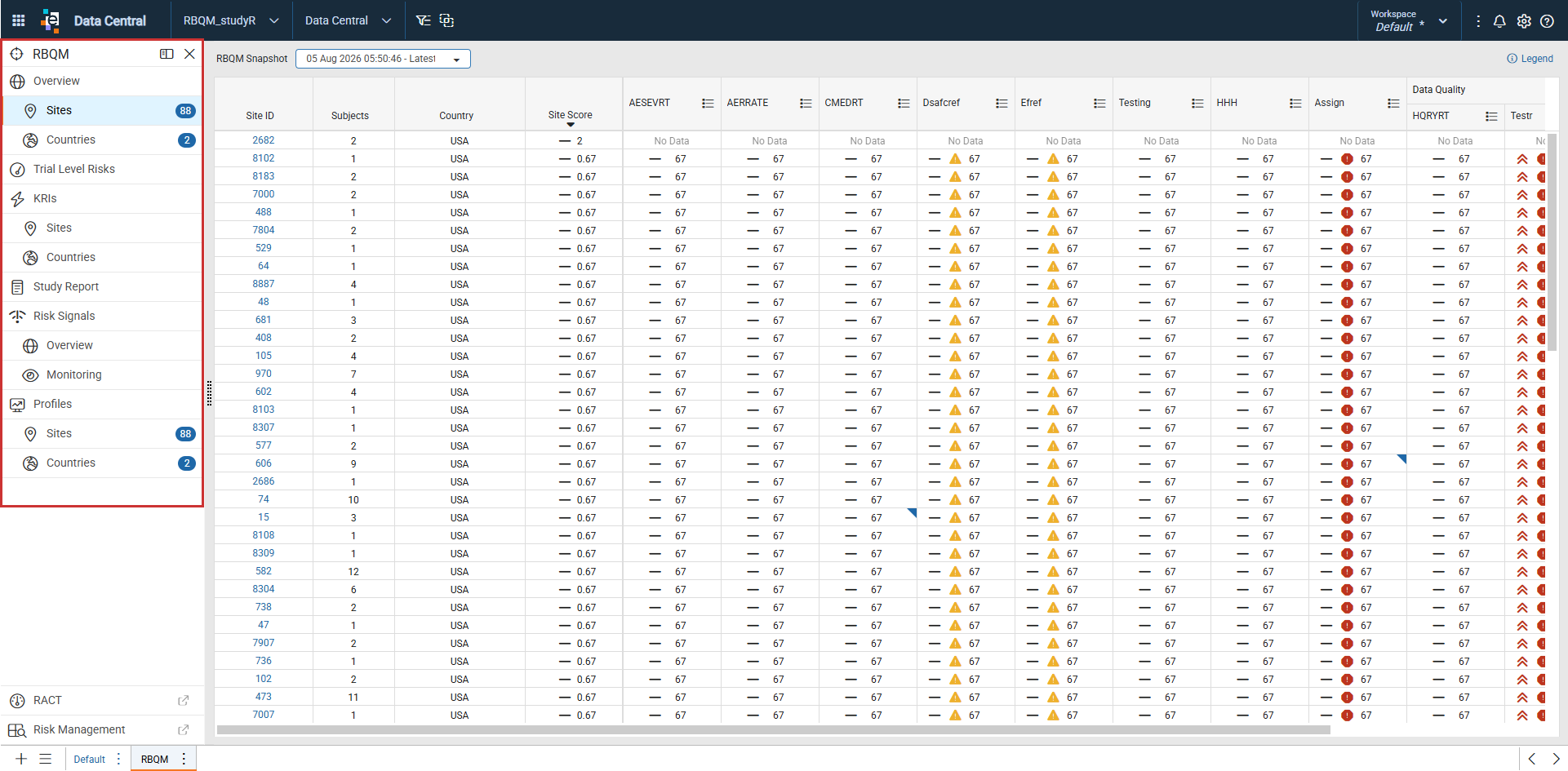This screenshot has width=1568, height=771.
Task: Toggle RBQM panel dock layout icon
Action: [167, 54]
